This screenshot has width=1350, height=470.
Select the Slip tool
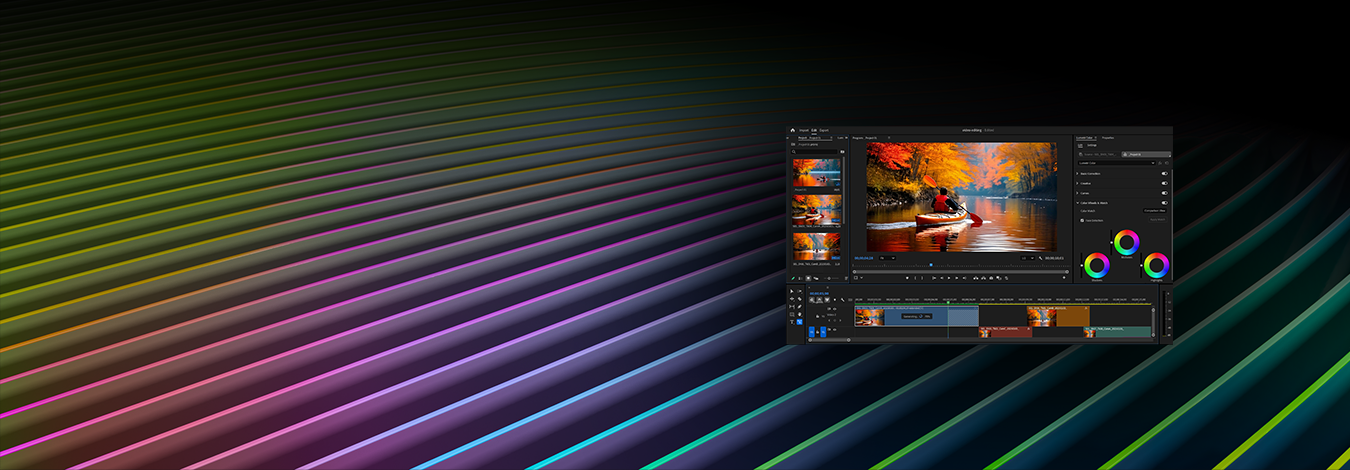792,307
